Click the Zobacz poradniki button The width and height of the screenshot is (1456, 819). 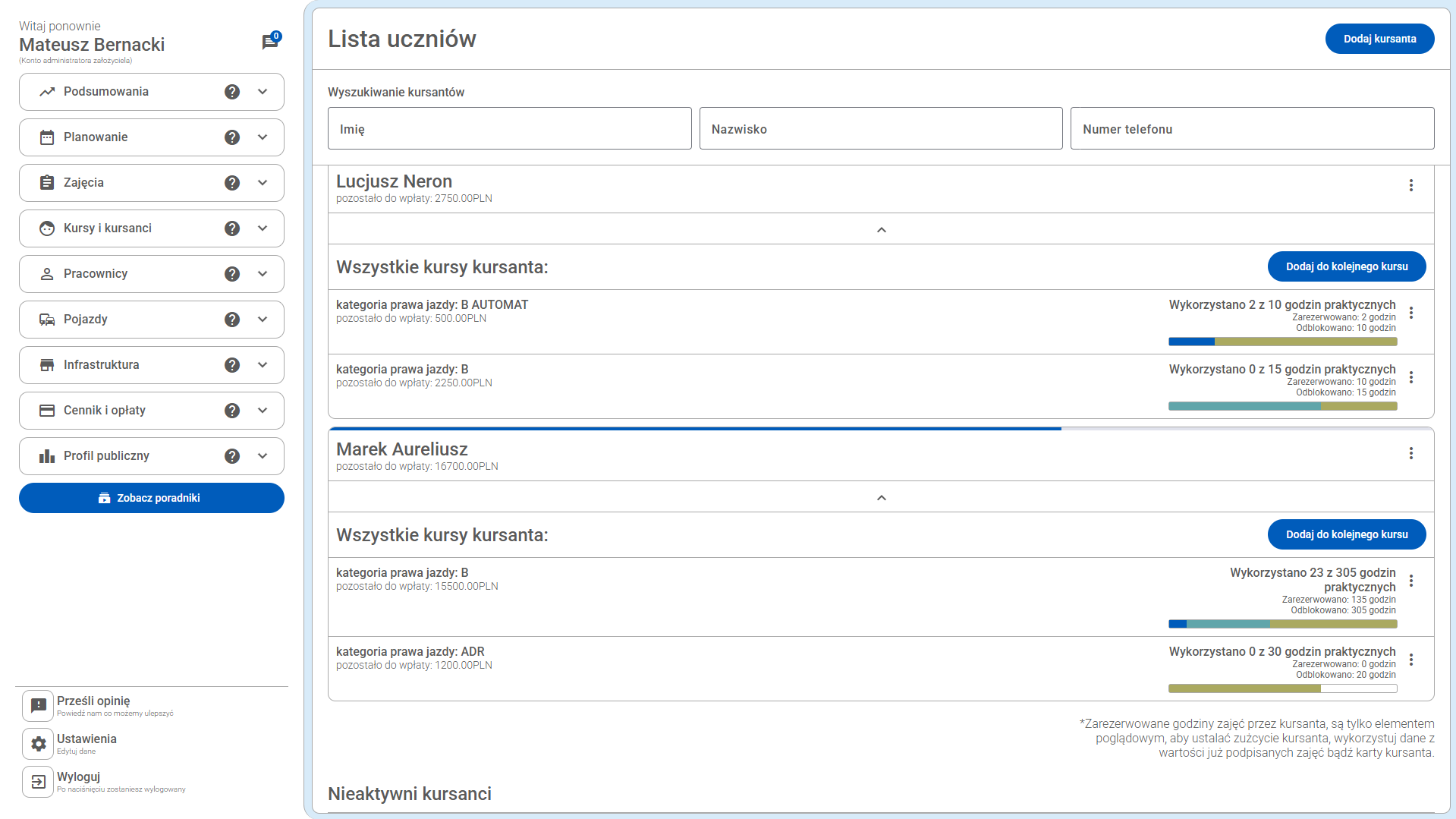click(152, 498)
